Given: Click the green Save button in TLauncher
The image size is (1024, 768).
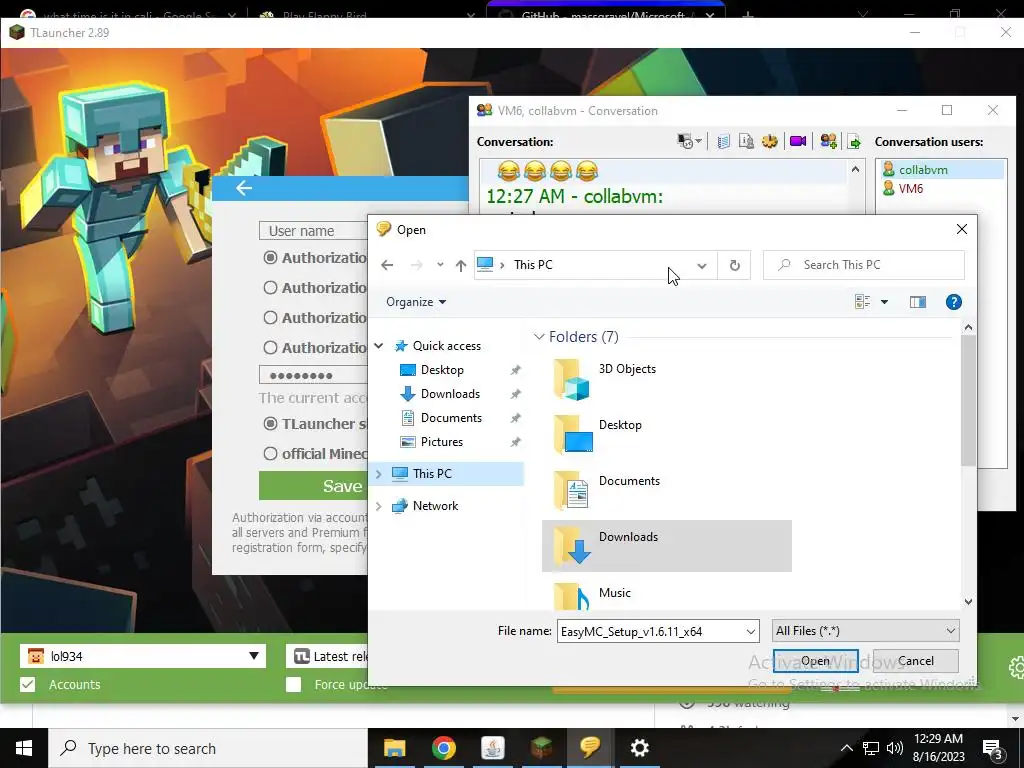Looking at the screenshot, I should 313,486.
